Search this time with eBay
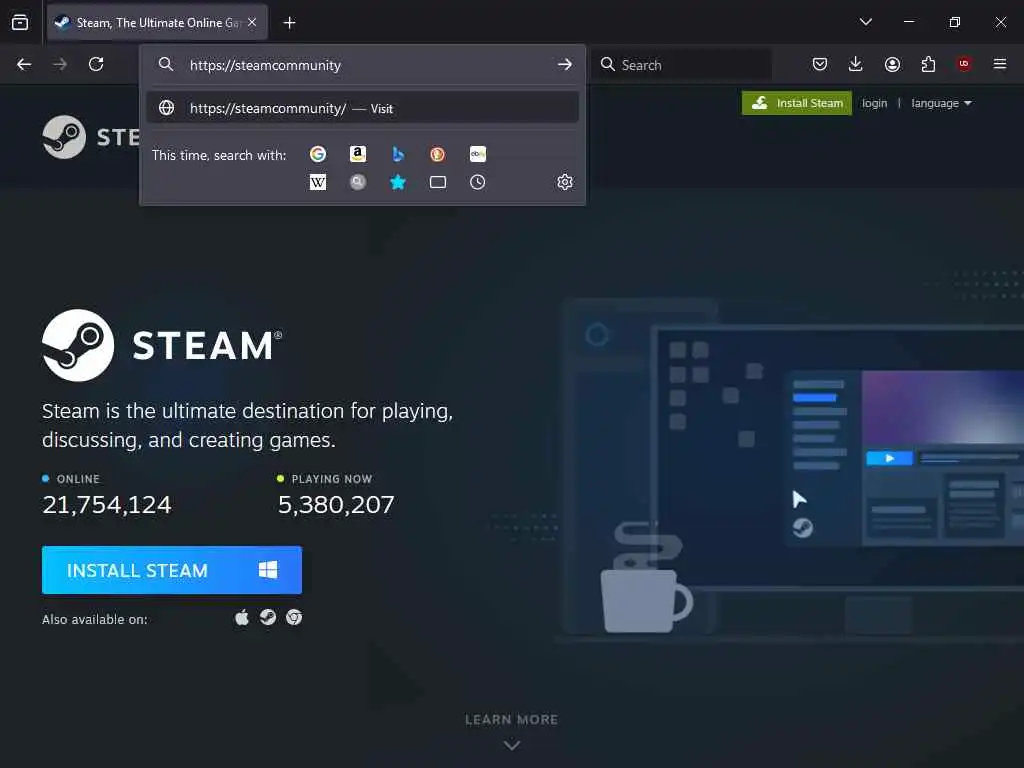The image size is (1024, 768). pos(478,154)
